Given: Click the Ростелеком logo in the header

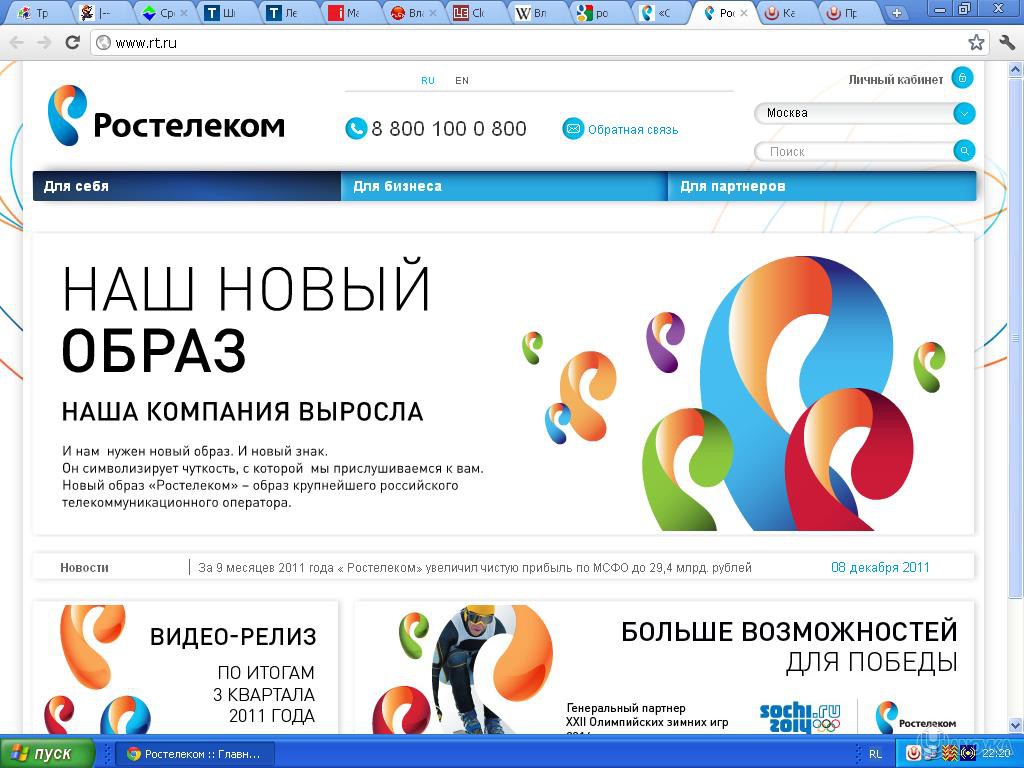Looking at the screenshot, I should (x=166, y=115).
